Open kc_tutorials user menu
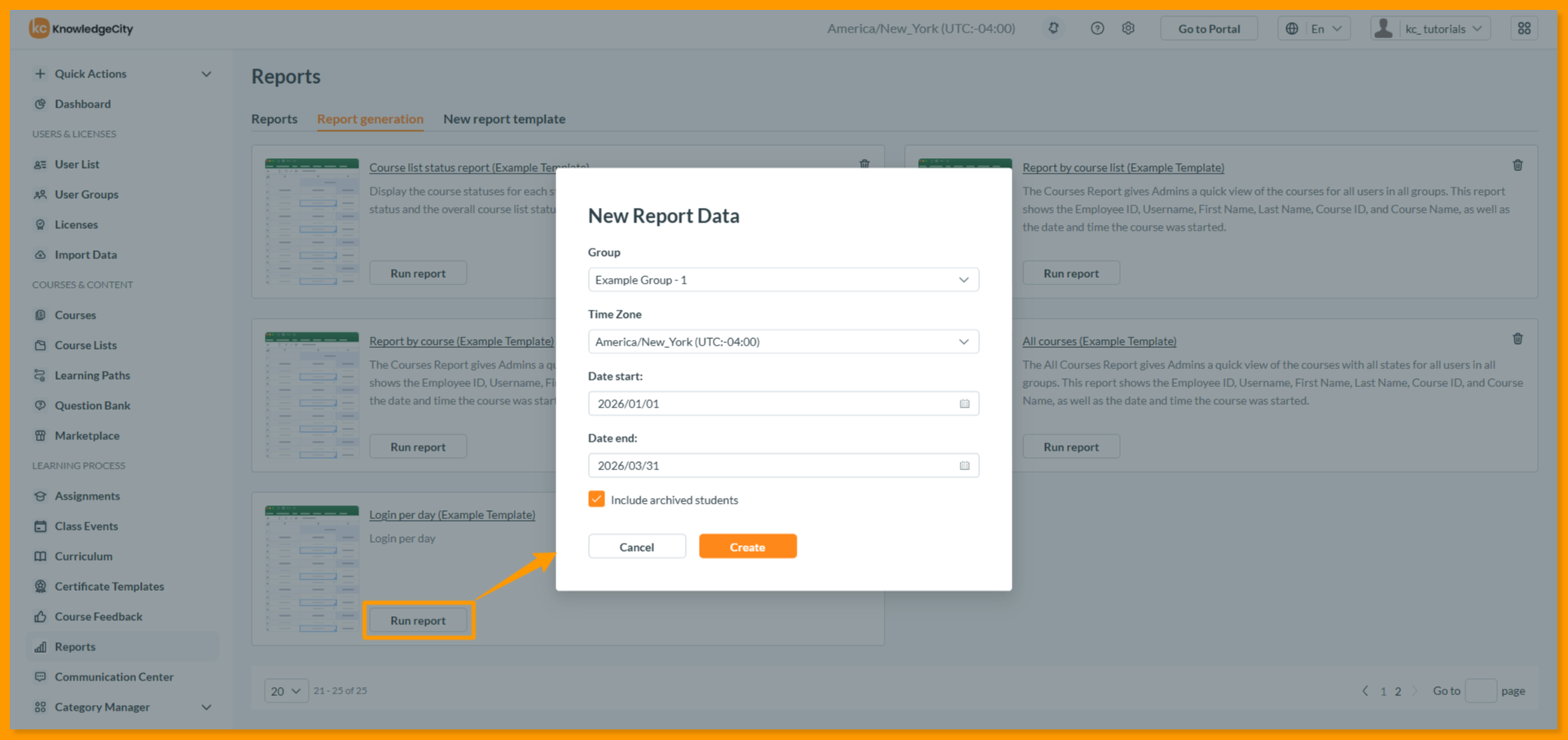 [x=1430, y=29]
